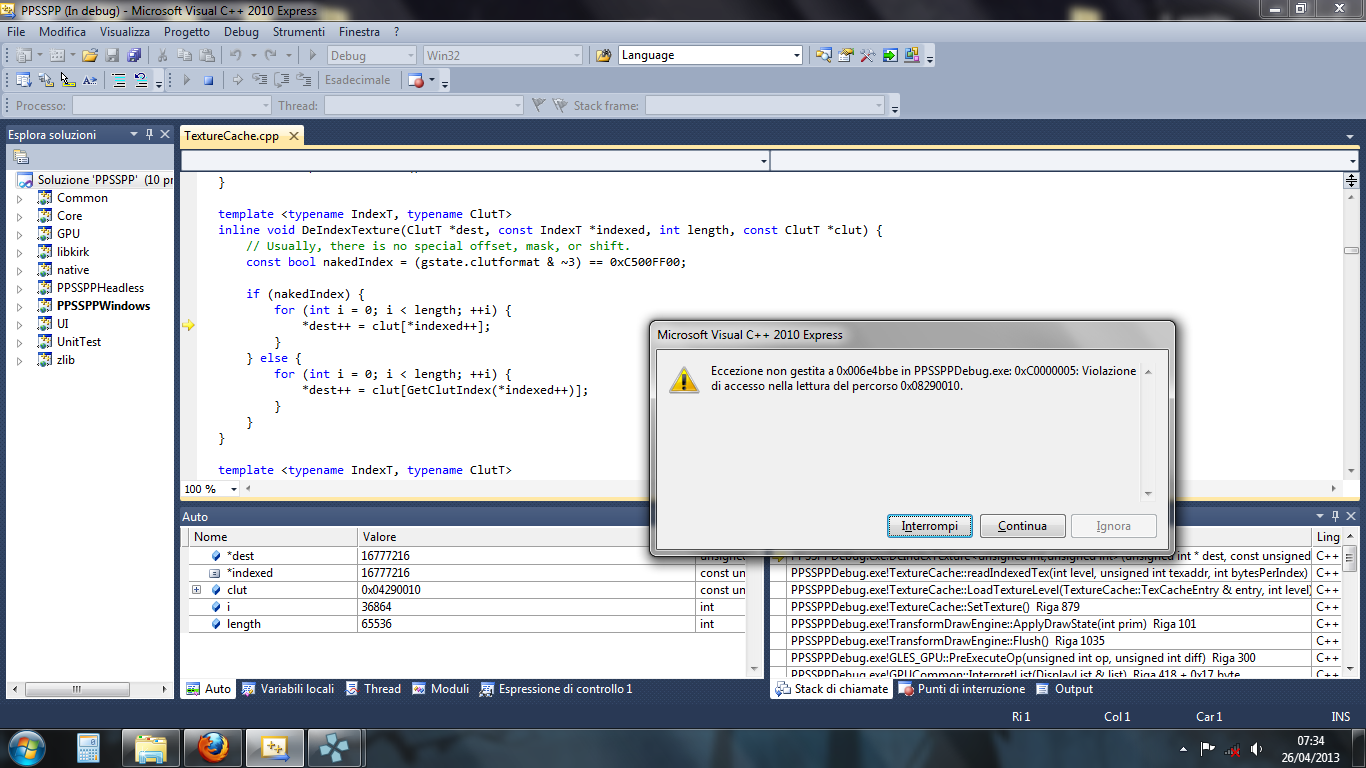The width and height of the screenshot is (1366, 768).
Task: Click the Undo arrow icon
Action: [x=237, y=55]
